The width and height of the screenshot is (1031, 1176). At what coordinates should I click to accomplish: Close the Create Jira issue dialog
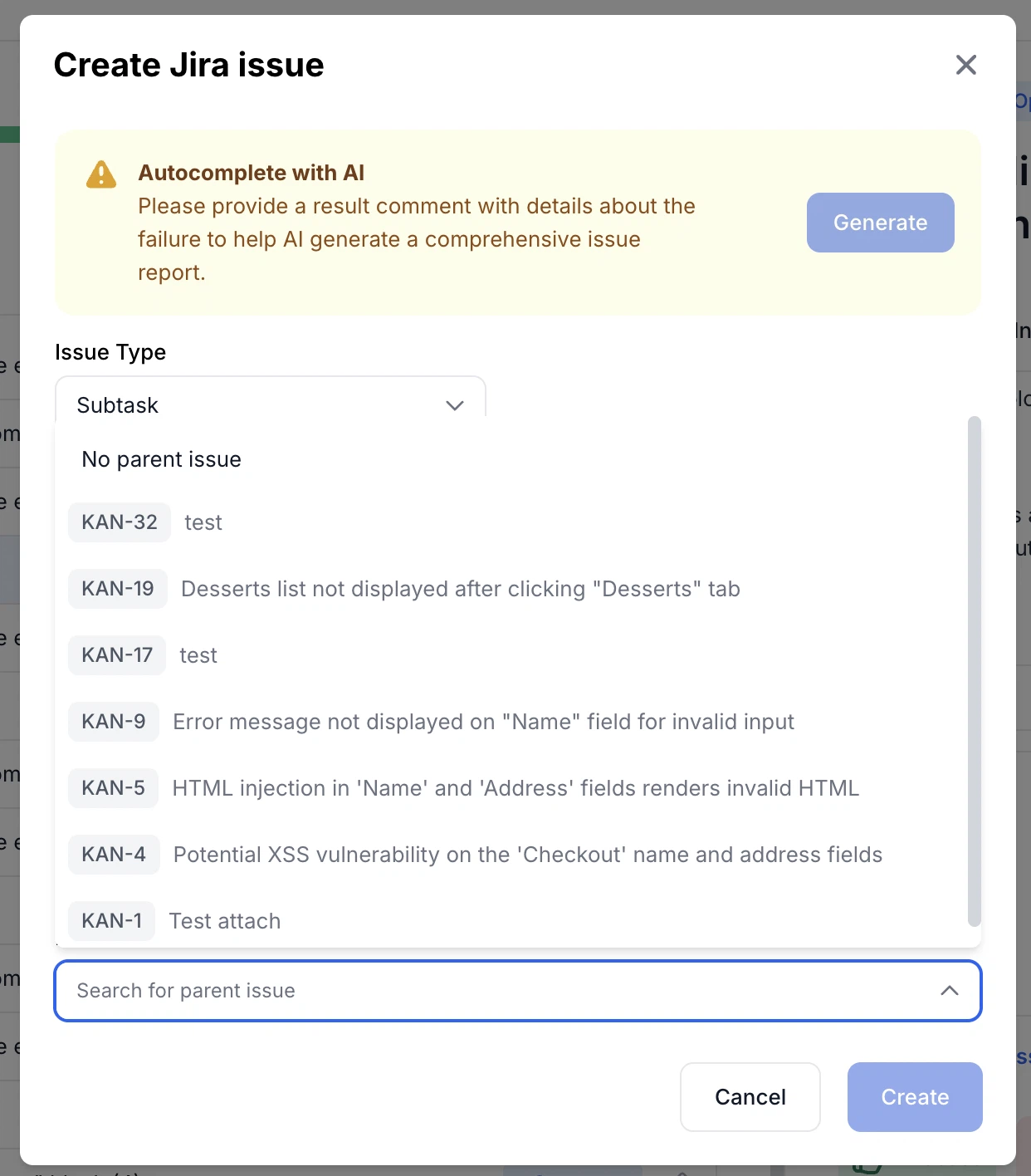tap(965, 65)
